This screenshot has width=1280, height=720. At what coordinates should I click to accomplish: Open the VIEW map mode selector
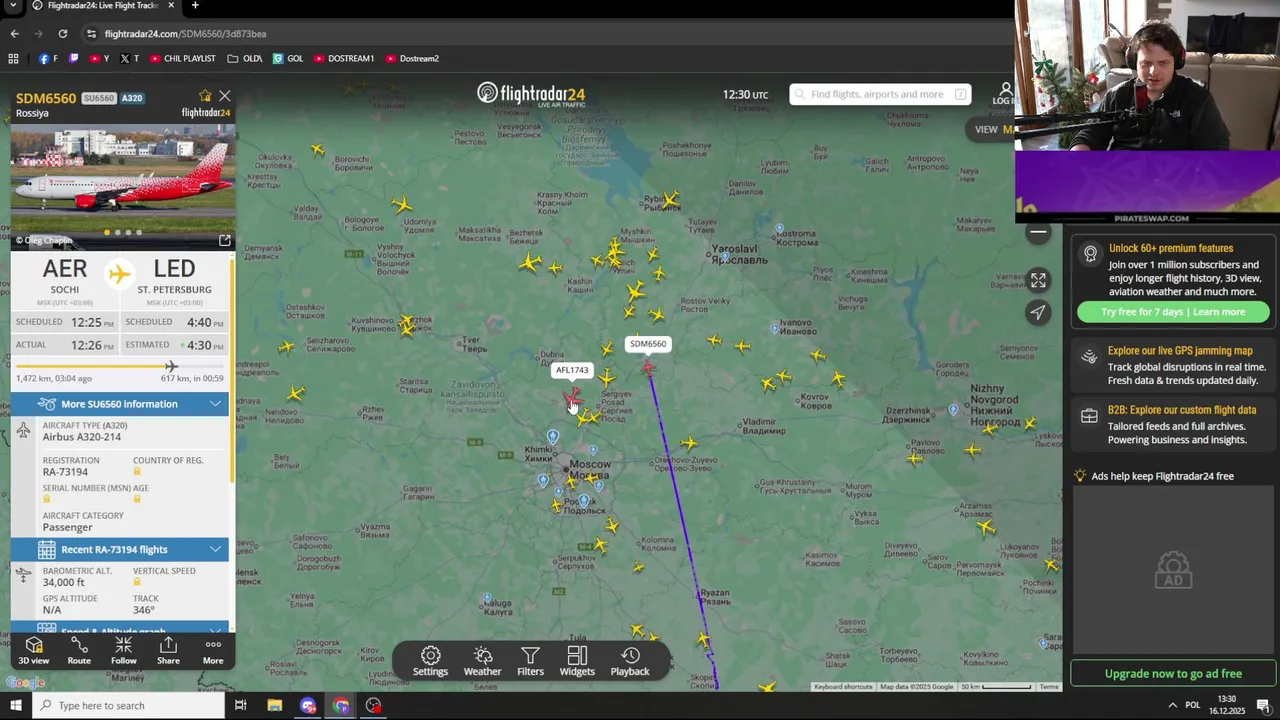click(x=994, y=129)
